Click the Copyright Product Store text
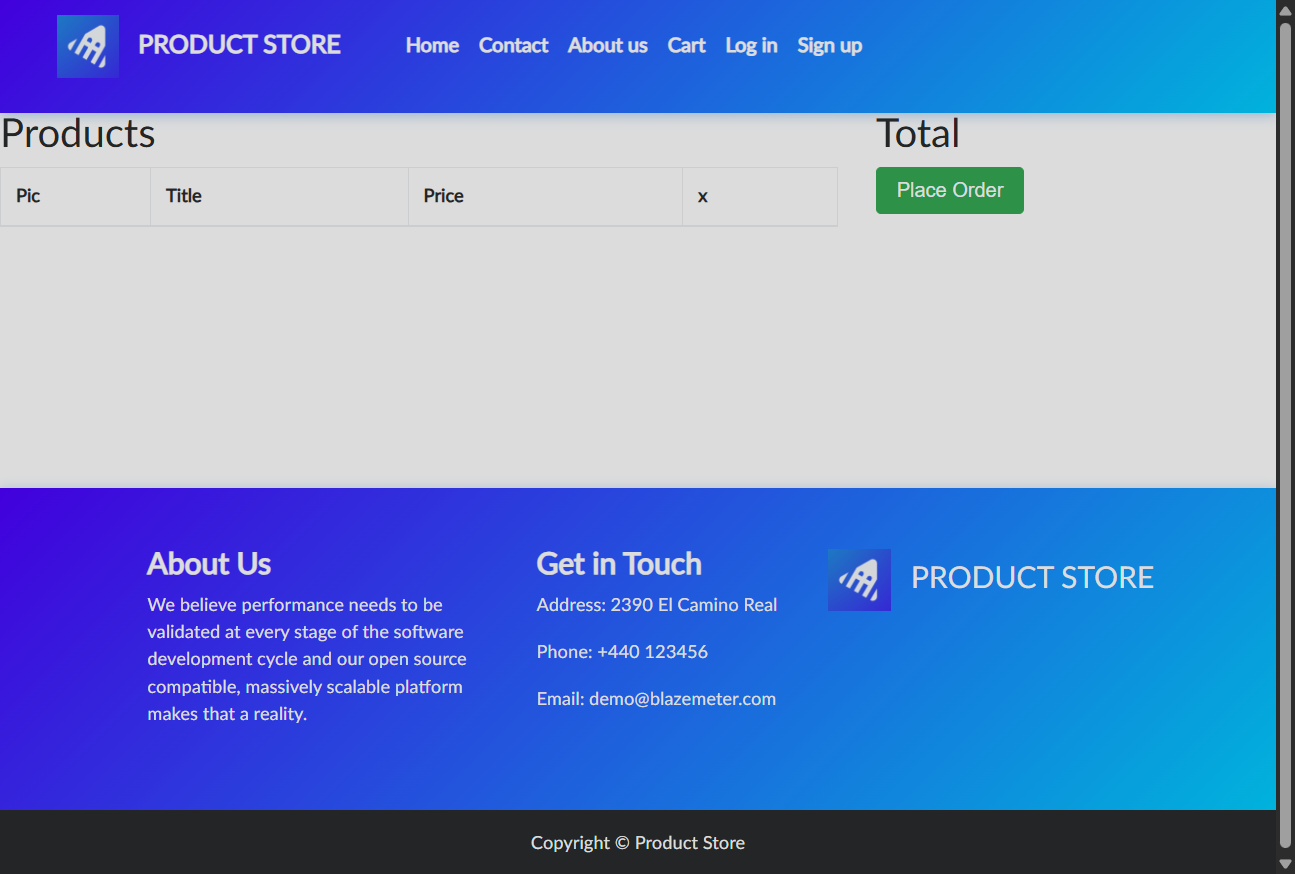The width and height of the screenshot is (1295, 874). 638,843
